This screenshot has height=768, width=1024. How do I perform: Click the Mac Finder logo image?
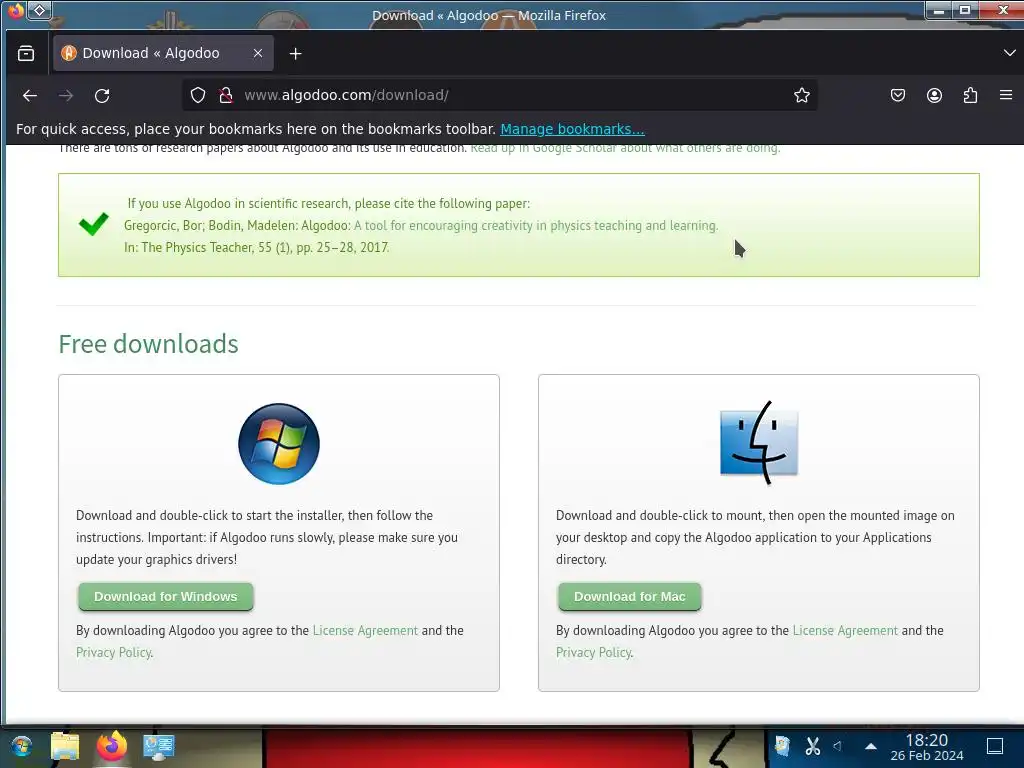(x=759, y=443)
